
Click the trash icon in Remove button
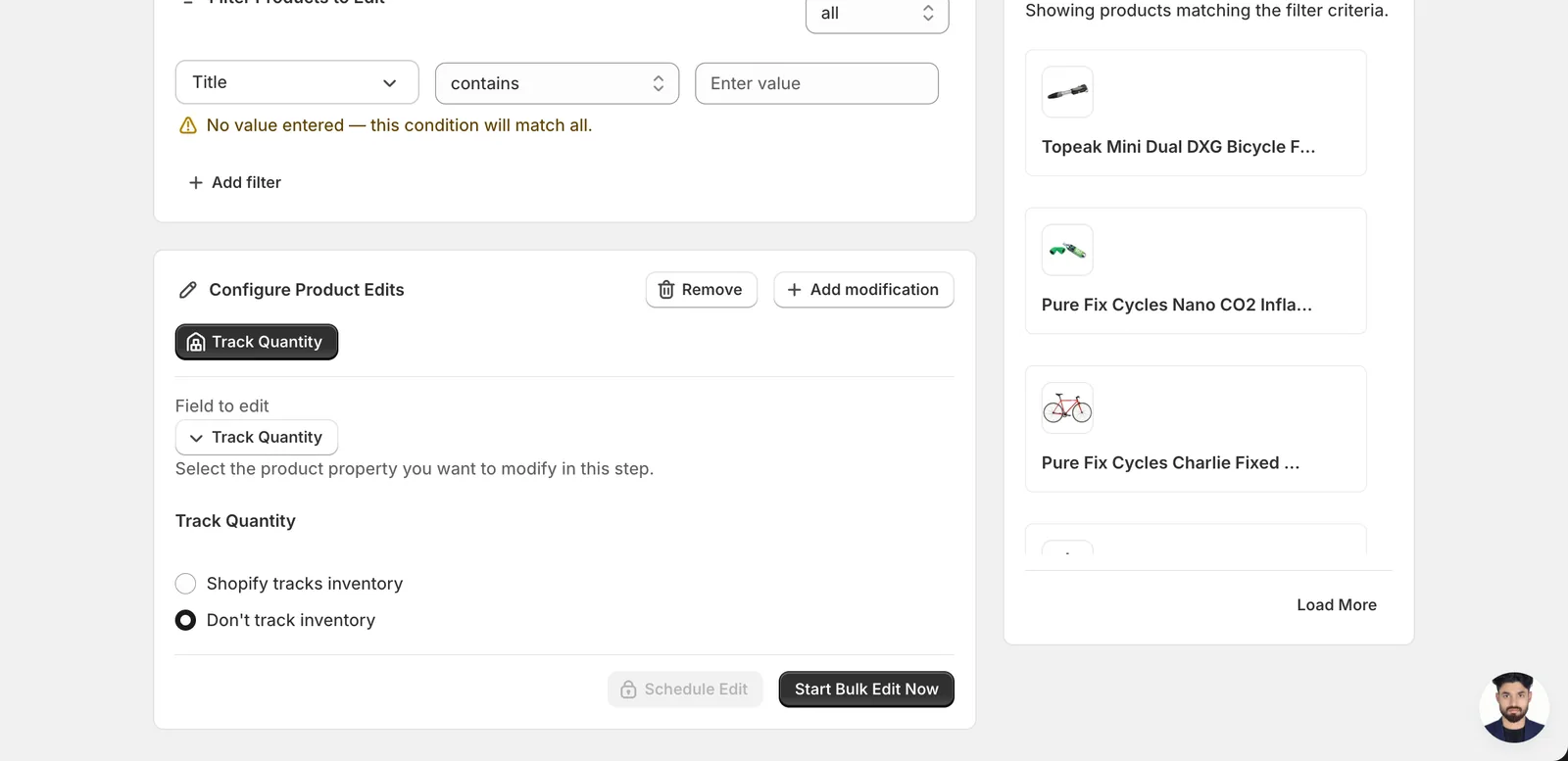[x=666, y=290]
